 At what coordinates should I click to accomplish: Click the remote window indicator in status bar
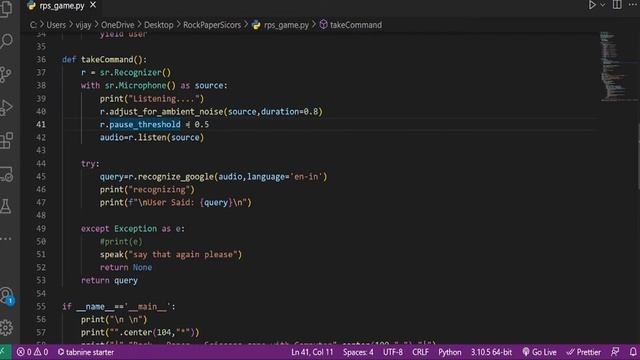[3, 352]
